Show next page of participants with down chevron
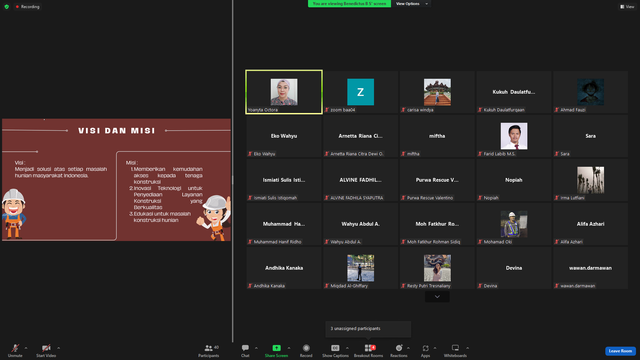640x360 pixels. [x=437, y=297]
